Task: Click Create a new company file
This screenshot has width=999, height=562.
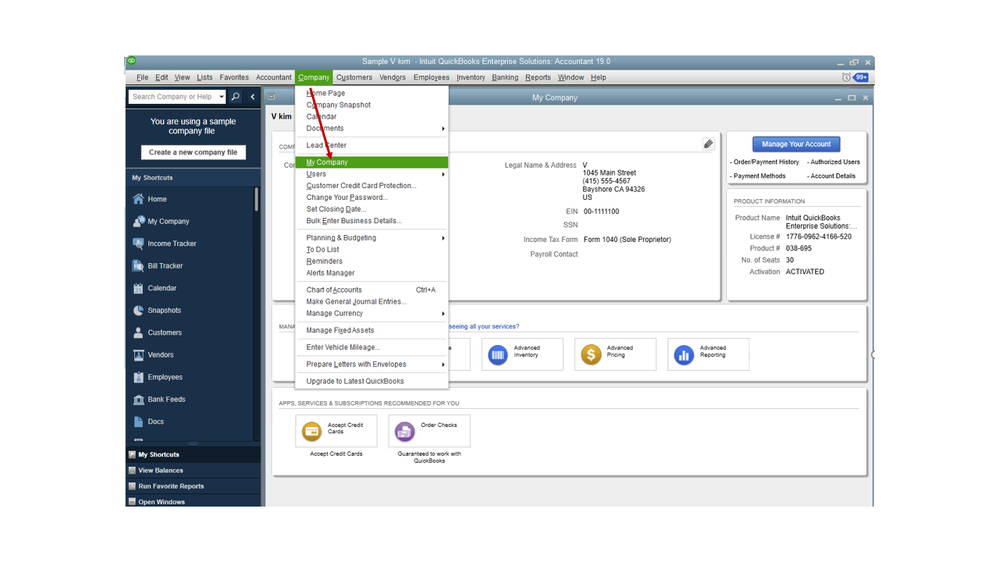Action: 193,152
